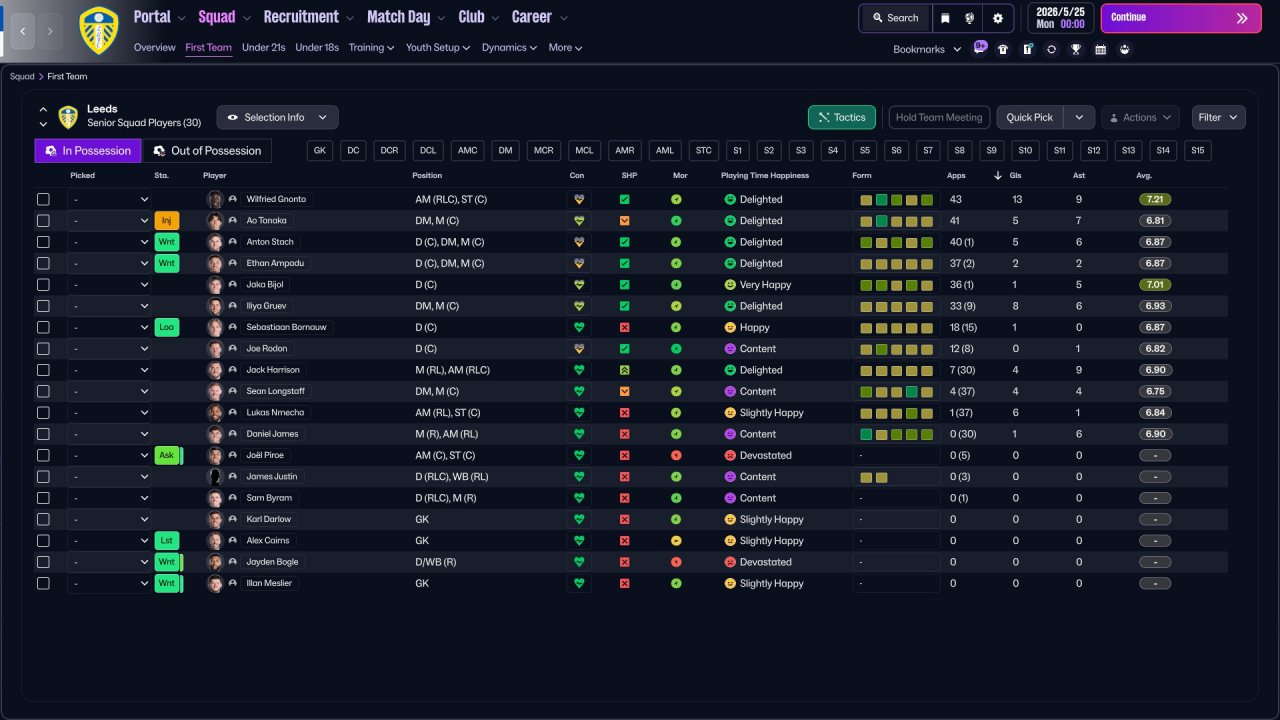Click the shirt shortcut icon
The width and height of the screenshot is (1280, 720).
pyautogui.click(x=1003, y=49)
